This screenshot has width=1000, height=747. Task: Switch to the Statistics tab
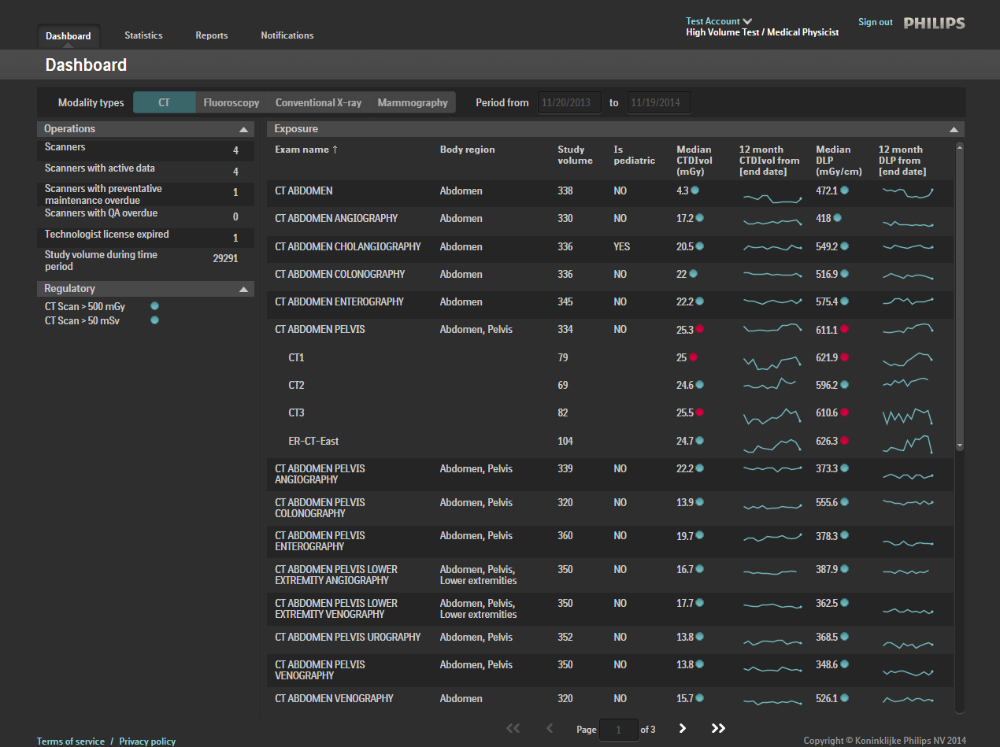coord(143,36)
